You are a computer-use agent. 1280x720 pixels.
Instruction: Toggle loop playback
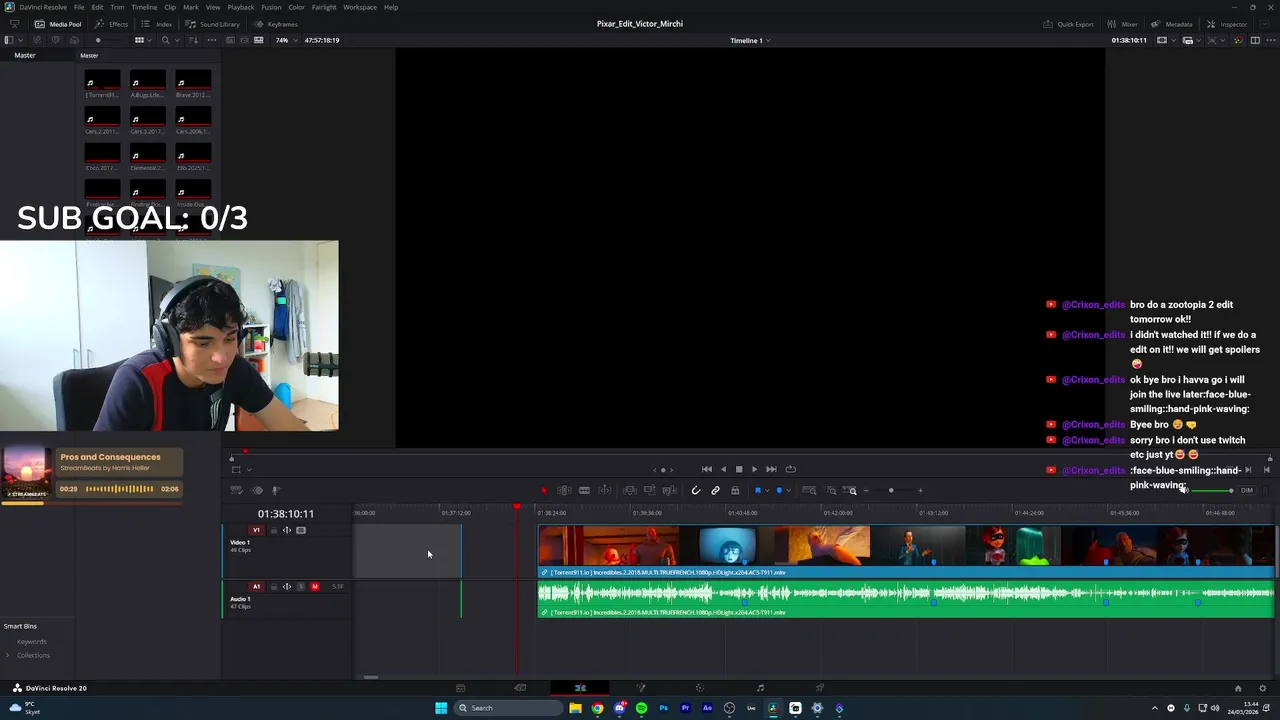click(790, 469)
